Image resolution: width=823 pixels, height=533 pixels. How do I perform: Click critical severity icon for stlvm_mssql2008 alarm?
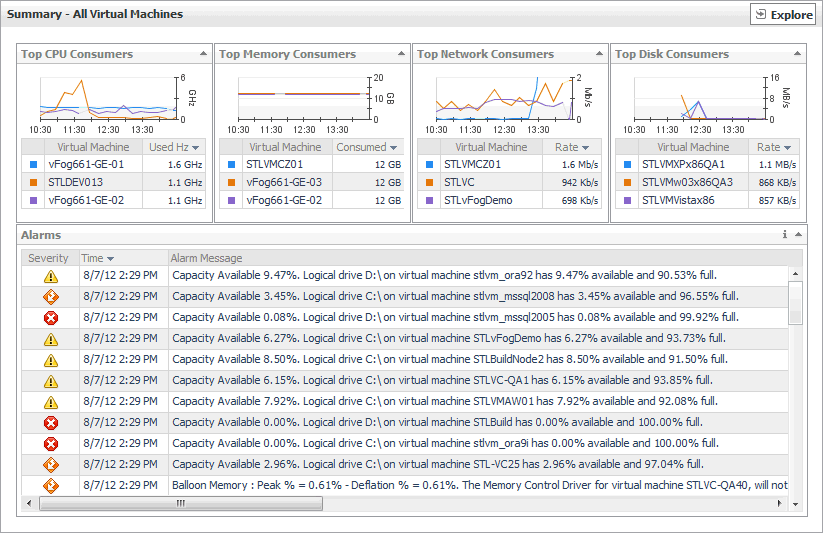(51, 297)
